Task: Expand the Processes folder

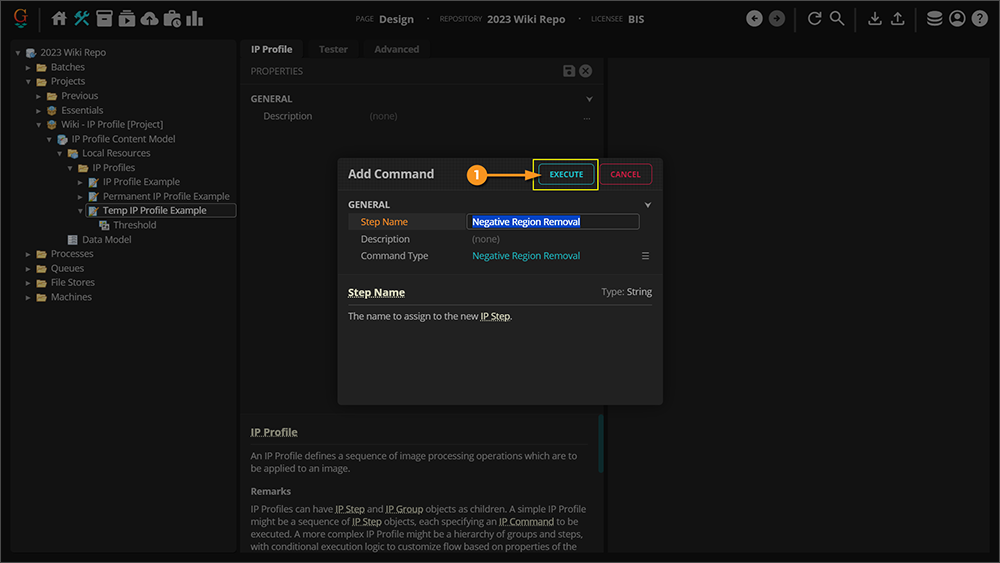Action: point(29,254)
